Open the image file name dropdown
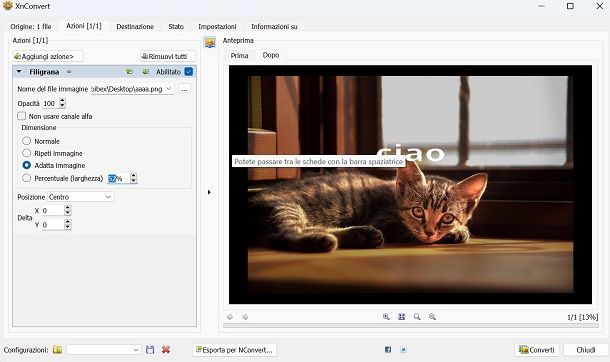This screenshot has height=362, width=610. (169, 89)
